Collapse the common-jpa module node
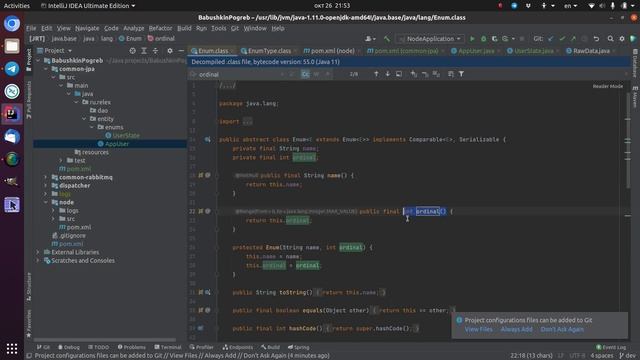640x360 pixels. coord(46,69)
